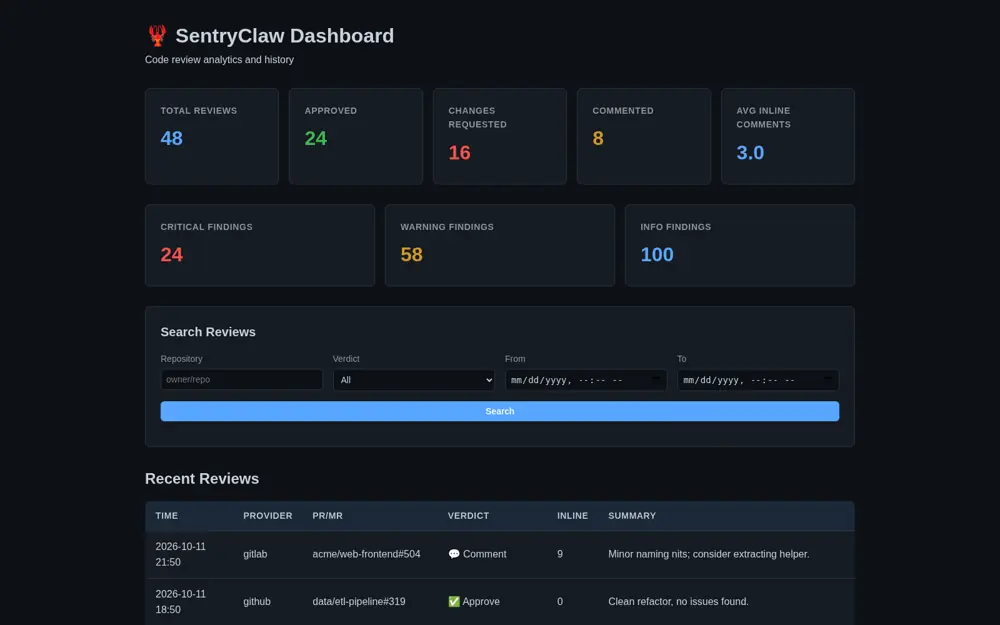Click the Search Reviews heading
The height and width of the screenshot is (625, 1000).
pos(208,332)
